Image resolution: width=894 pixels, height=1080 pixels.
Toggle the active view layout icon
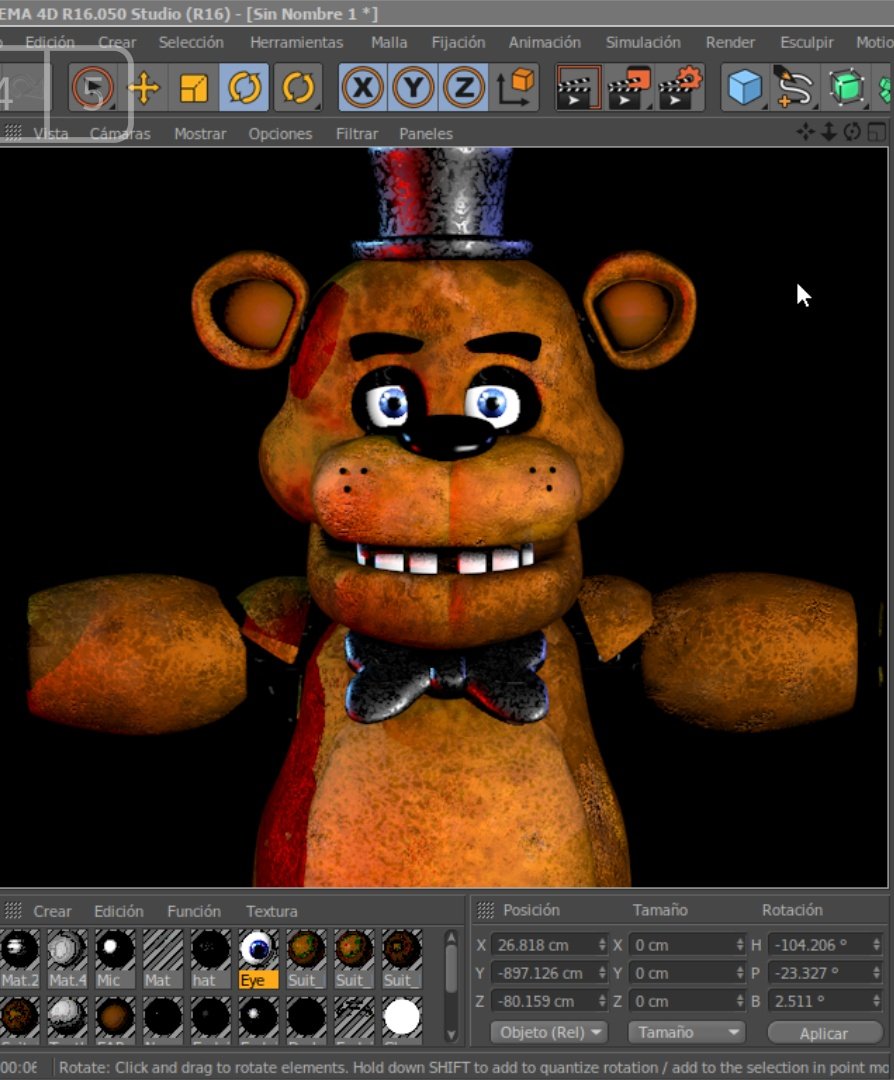click(876, 132)
